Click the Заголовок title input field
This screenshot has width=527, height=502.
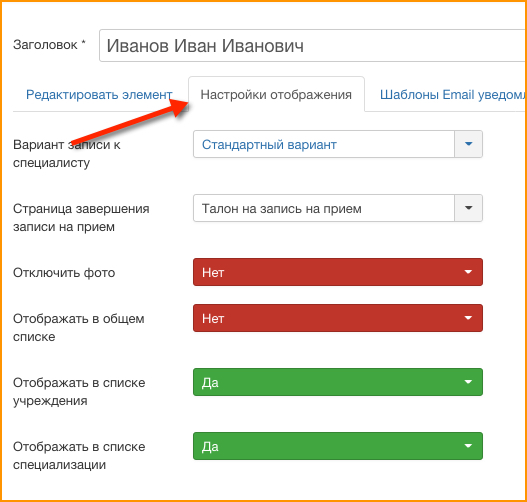(313, 46)
